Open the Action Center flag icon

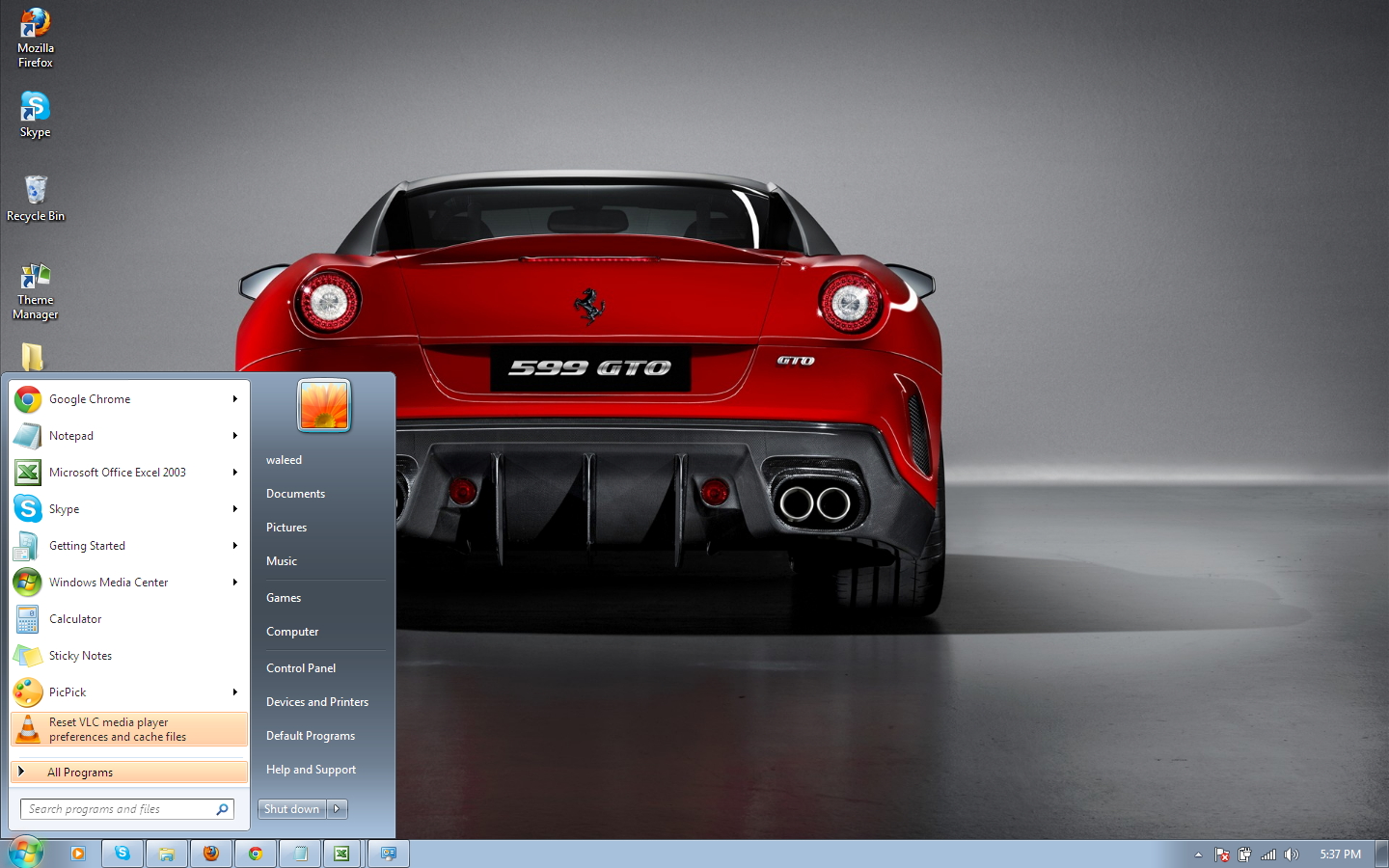1222,854
